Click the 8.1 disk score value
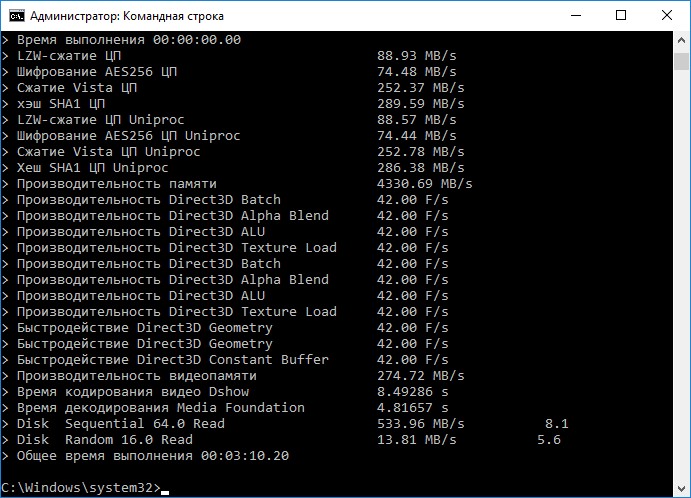 557,424
